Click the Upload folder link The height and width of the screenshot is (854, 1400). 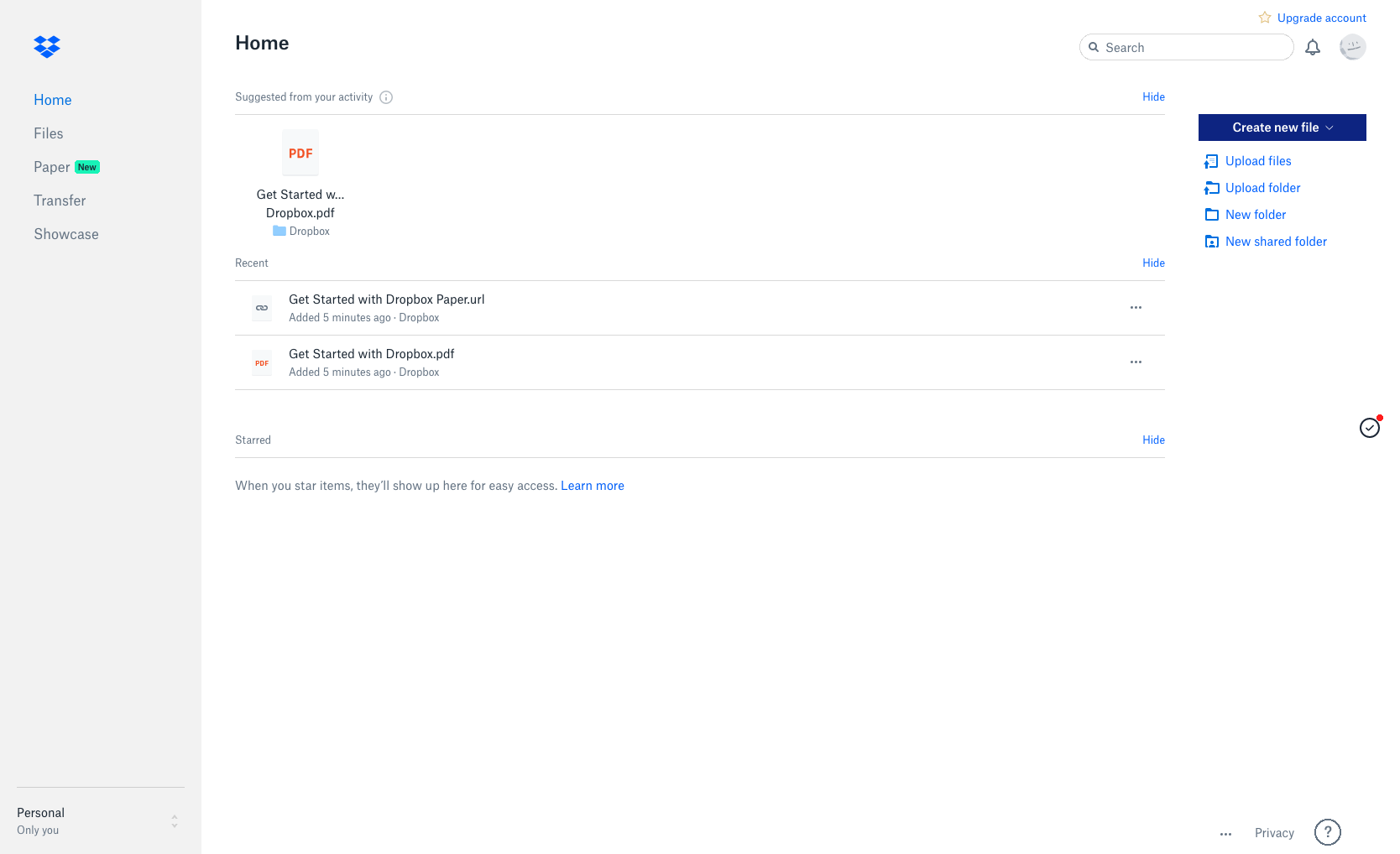click(x=1263, y=188)
